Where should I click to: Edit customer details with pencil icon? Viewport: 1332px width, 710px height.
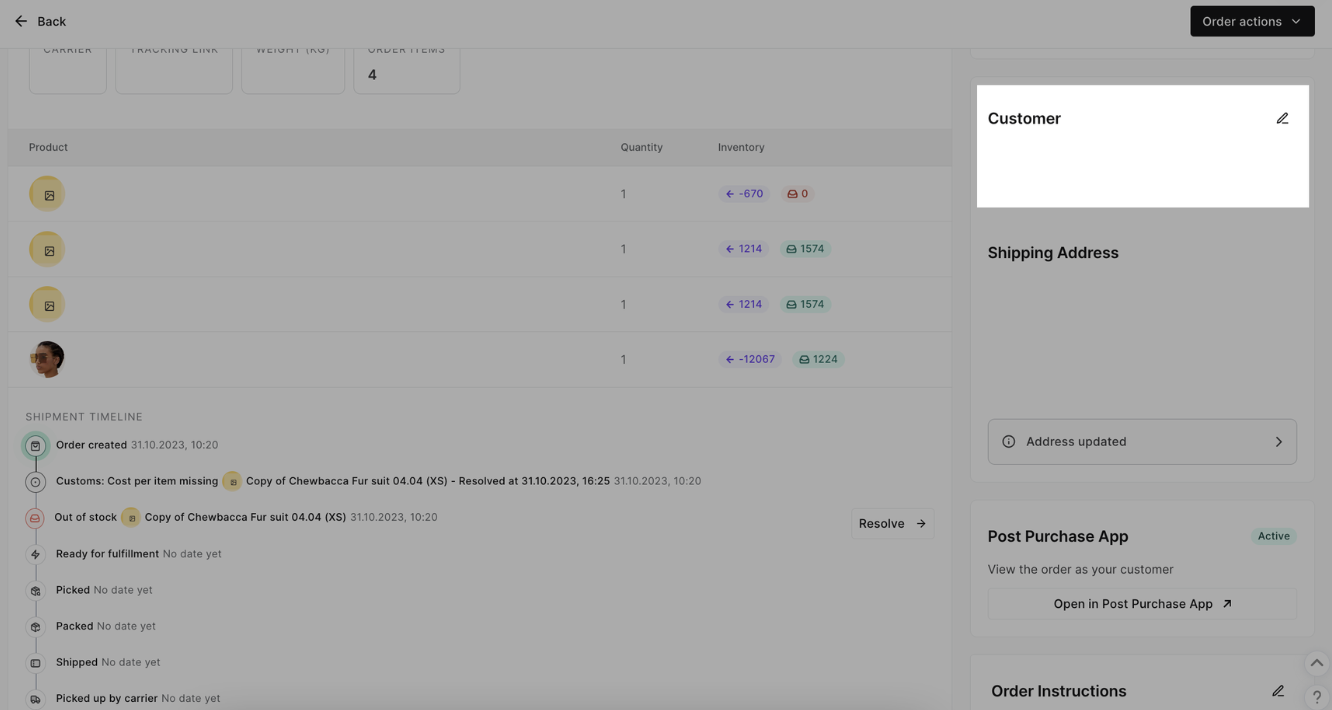[1282, 119]
